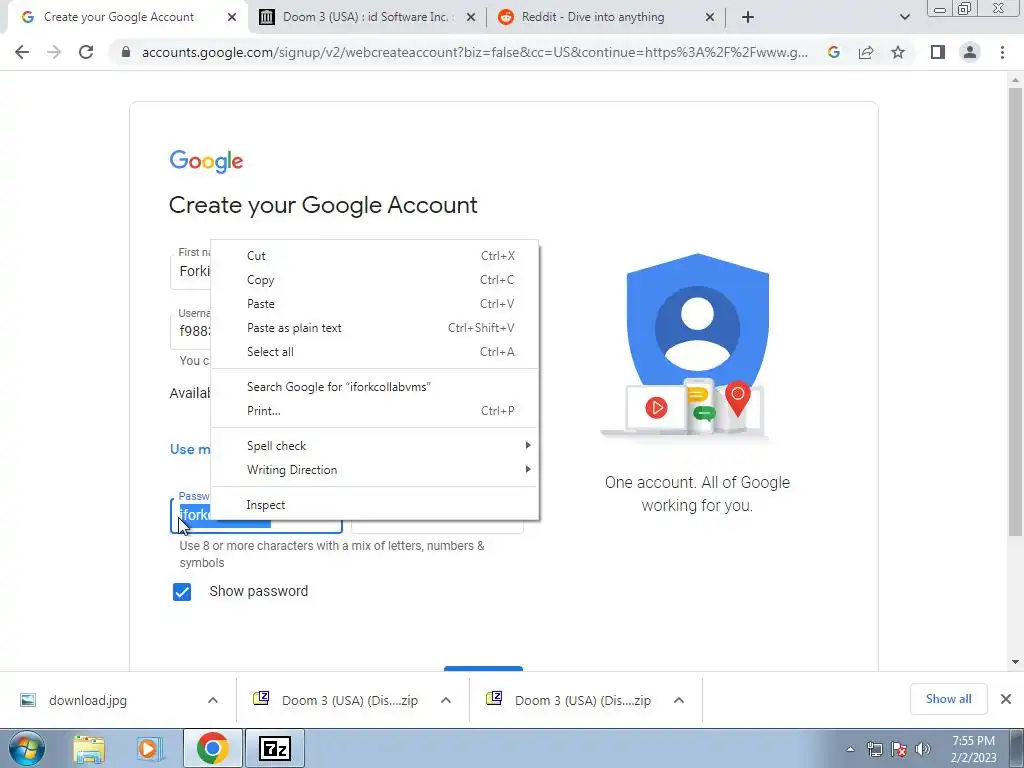Image resolution: width=1024 pixels, height=768 pixels.
Task: Reload the current page
Action: (x=86, y=52)
